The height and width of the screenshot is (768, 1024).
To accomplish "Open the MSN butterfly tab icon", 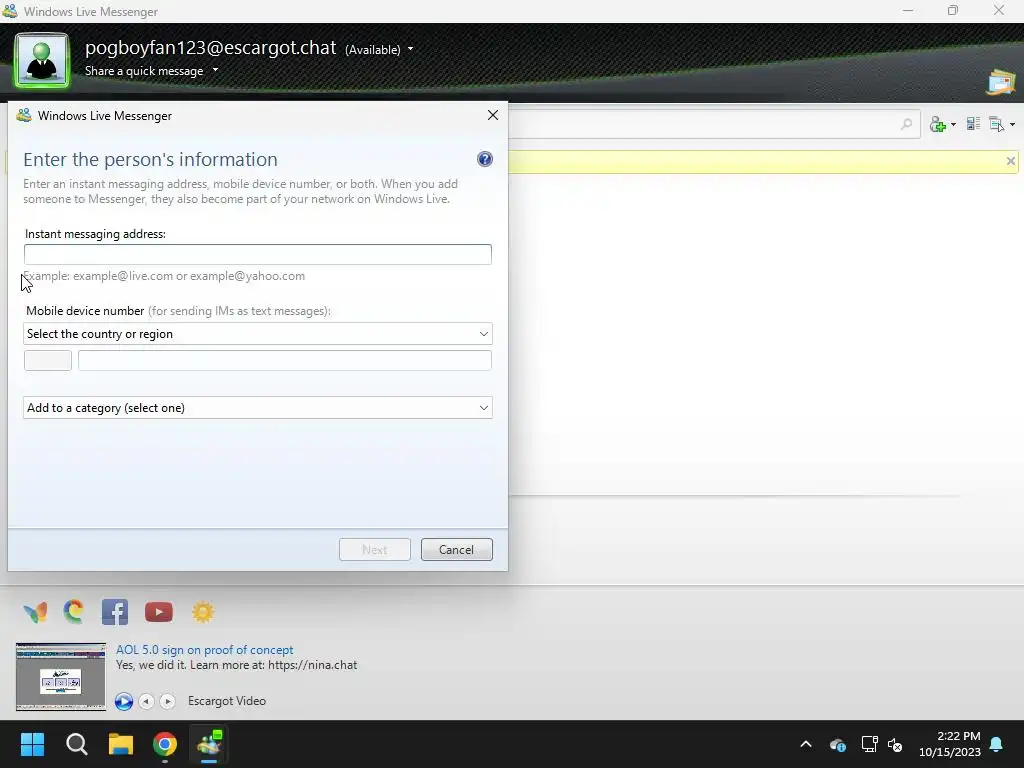I will 35,612.
